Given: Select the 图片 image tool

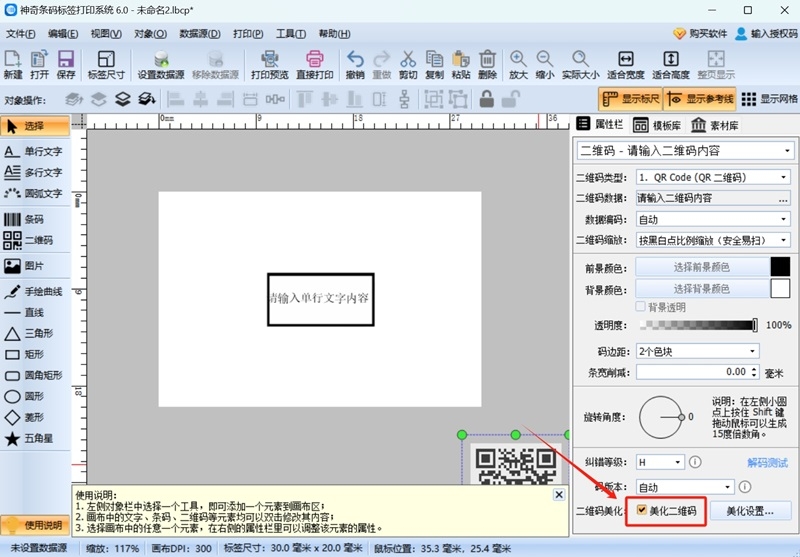Looking at the screenshot, I should pyautogui.click(x=24, y=266).
